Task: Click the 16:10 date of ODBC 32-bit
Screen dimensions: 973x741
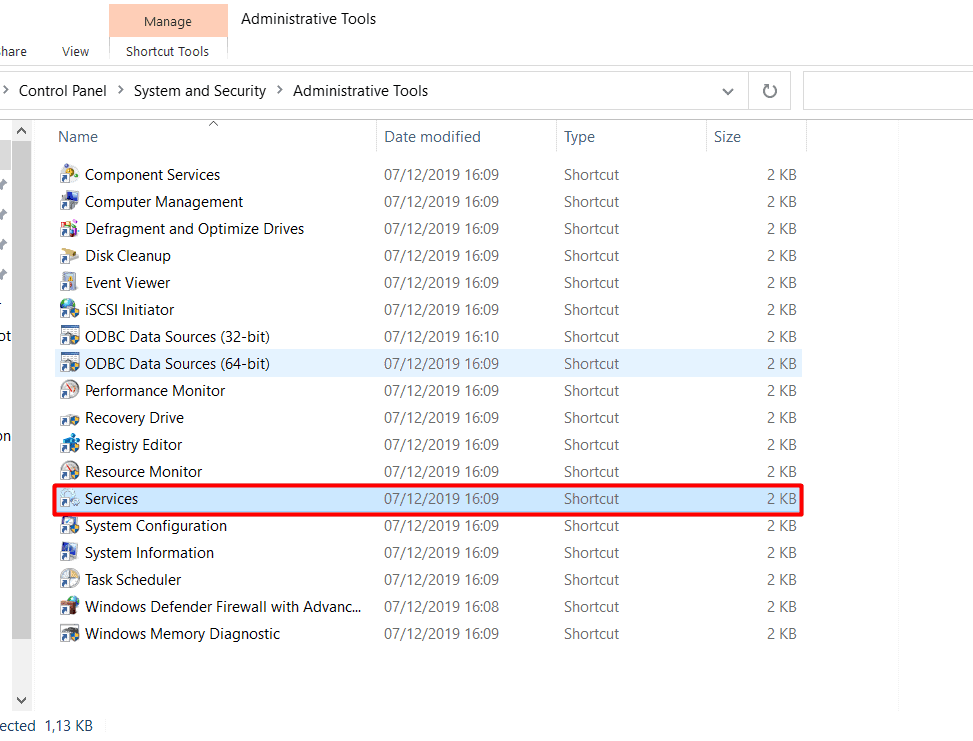Action: coord(441,336)
